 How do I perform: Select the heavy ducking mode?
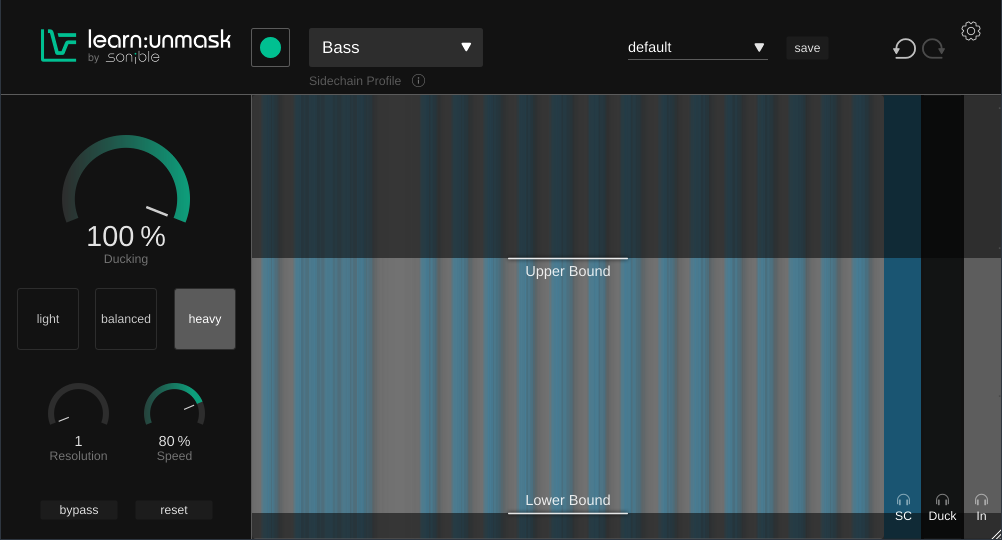tap(205, 319)
